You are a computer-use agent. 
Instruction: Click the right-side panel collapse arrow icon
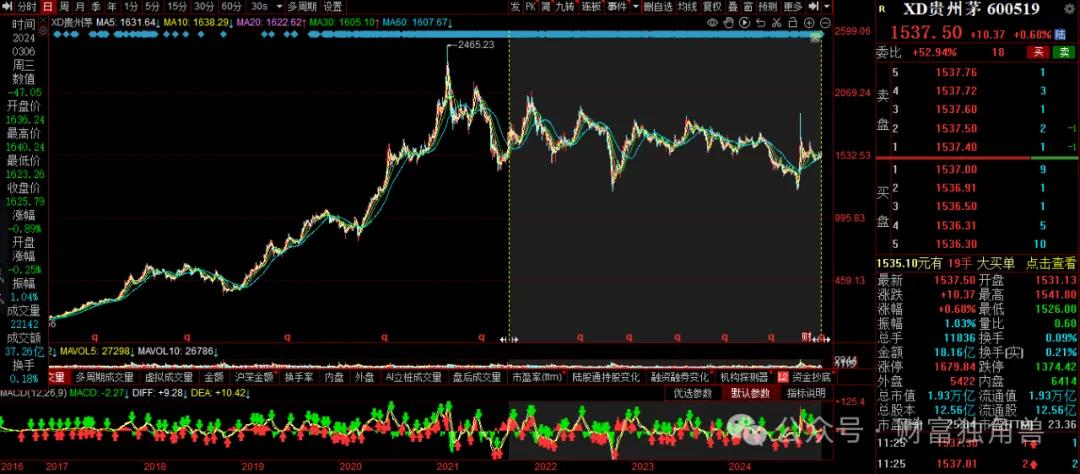(813, 7)
